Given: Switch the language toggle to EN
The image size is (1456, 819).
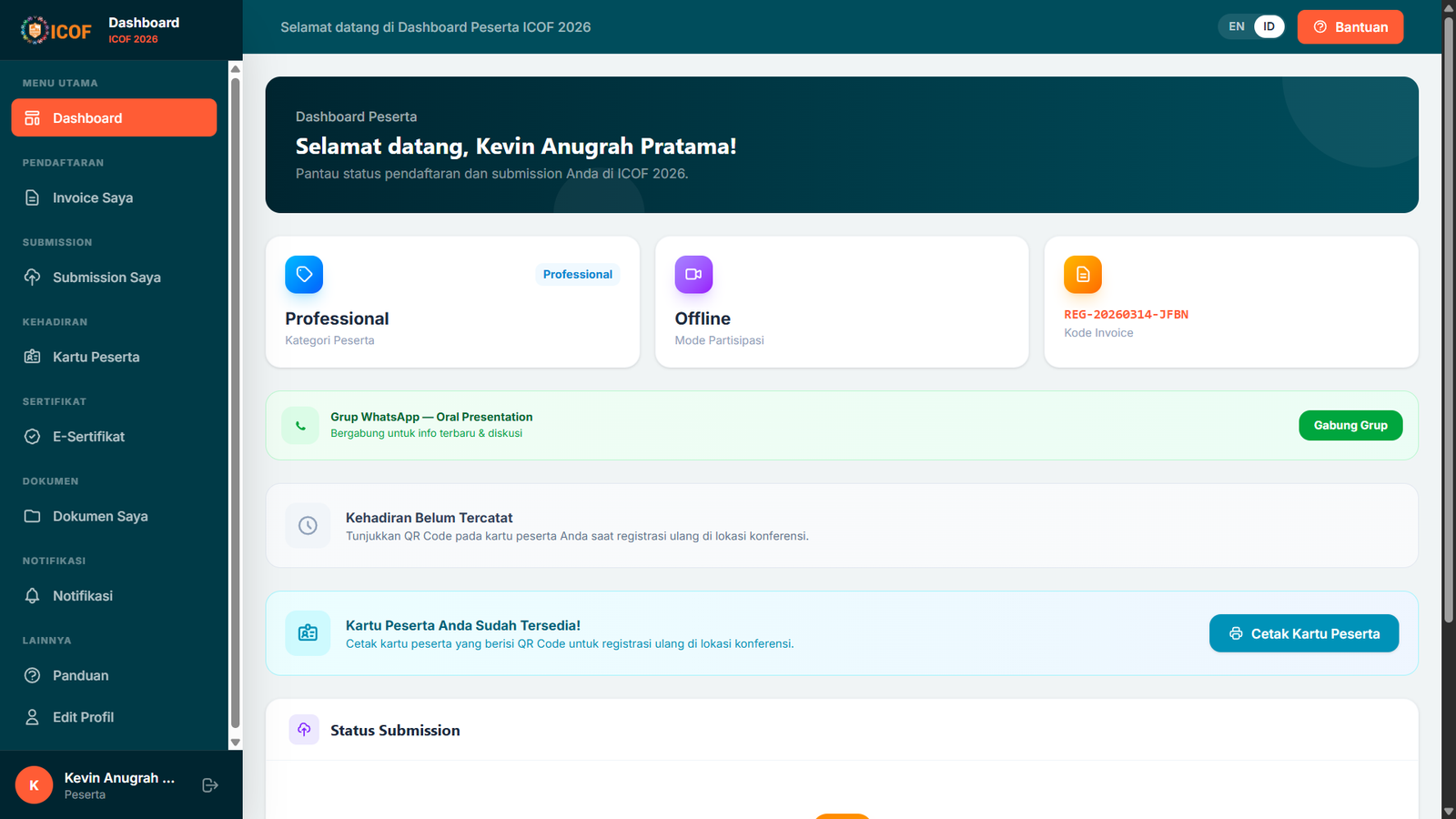Looking at the screenshot, I should [x=1236, y=26].
